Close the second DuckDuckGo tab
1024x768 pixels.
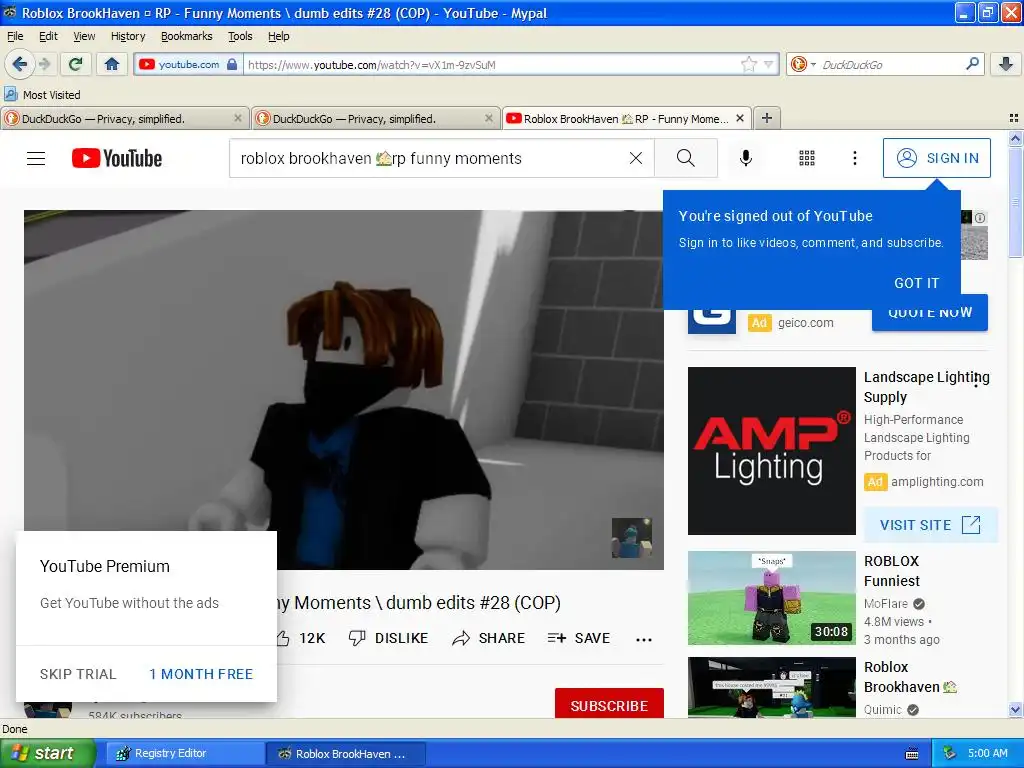[x=488, y=118]
